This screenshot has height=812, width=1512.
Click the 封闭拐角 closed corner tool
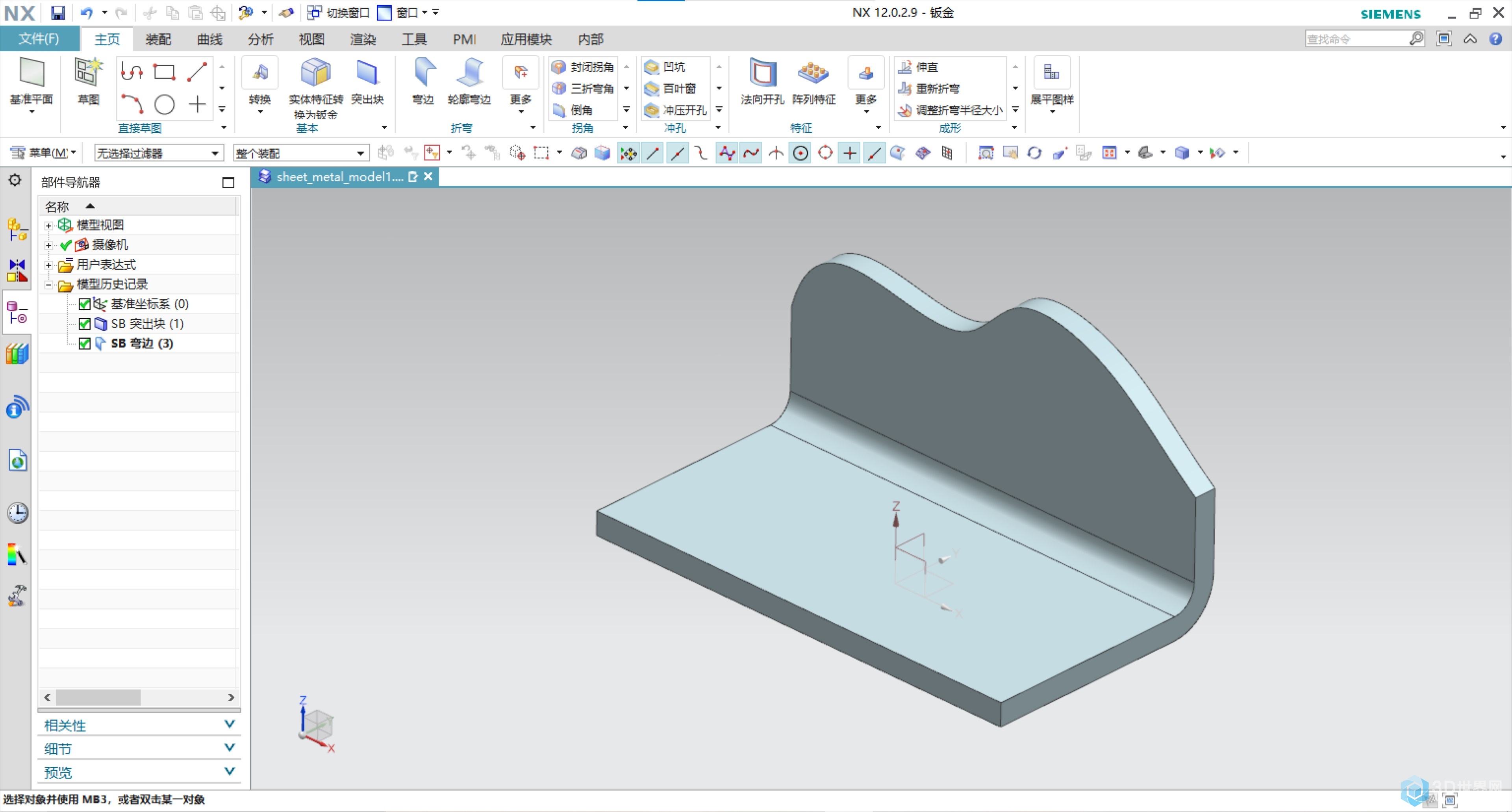tap(584, 67)
